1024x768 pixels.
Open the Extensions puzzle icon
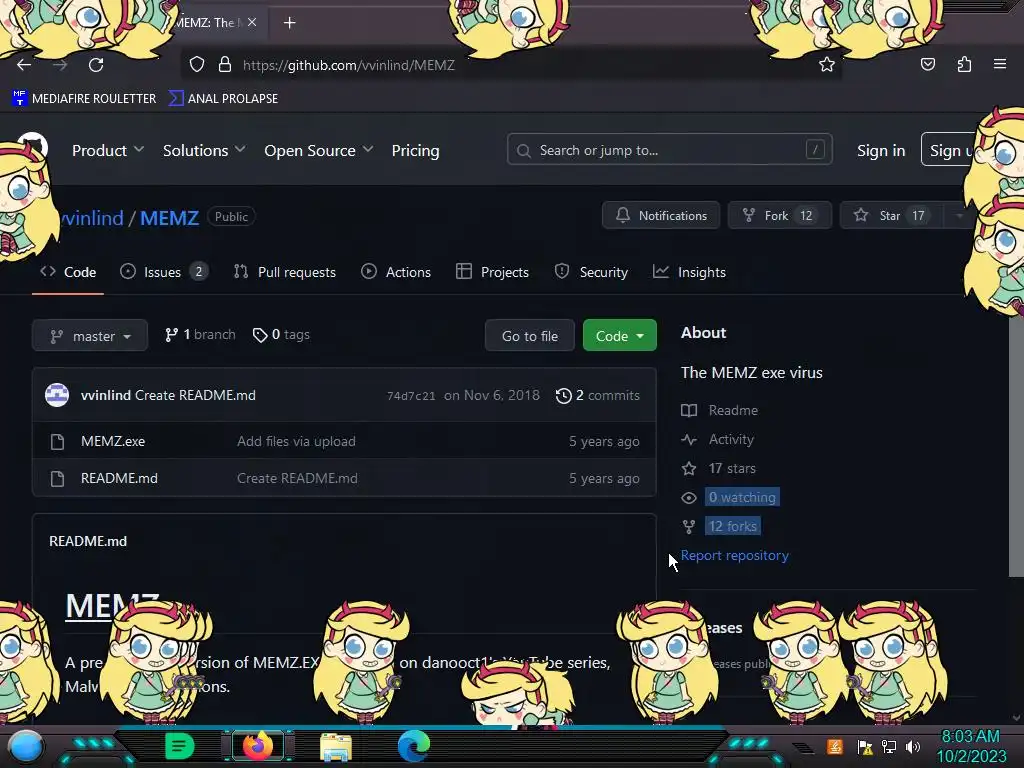[964, 65]
